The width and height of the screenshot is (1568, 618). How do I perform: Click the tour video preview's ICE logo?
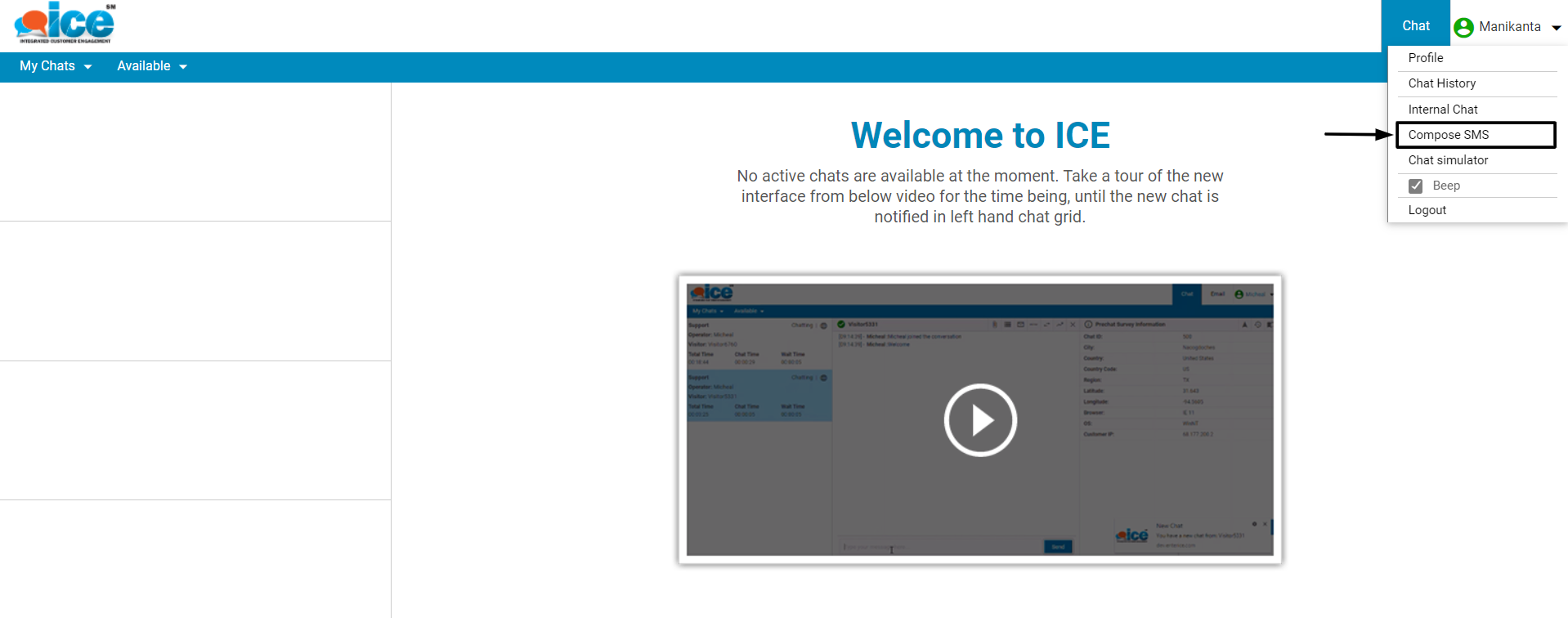pyautogui.click(x=711, y=293)
